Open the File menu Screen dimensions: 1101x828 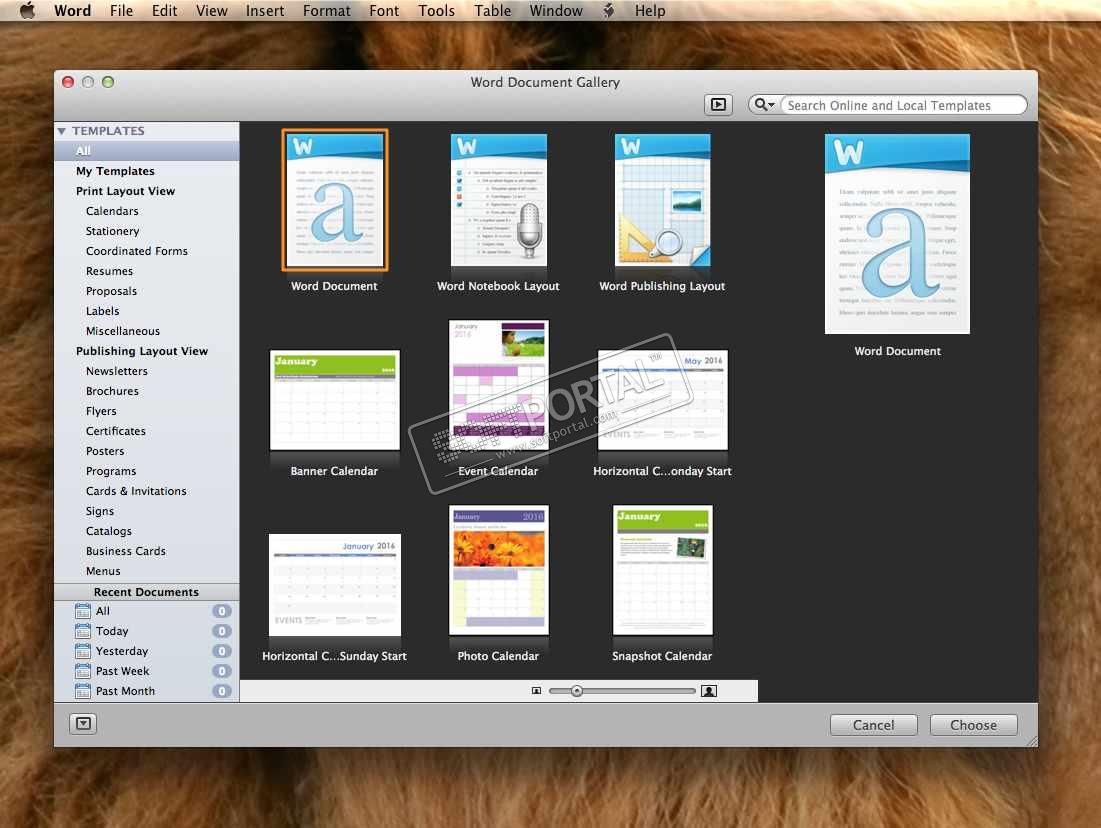point(121,11)
